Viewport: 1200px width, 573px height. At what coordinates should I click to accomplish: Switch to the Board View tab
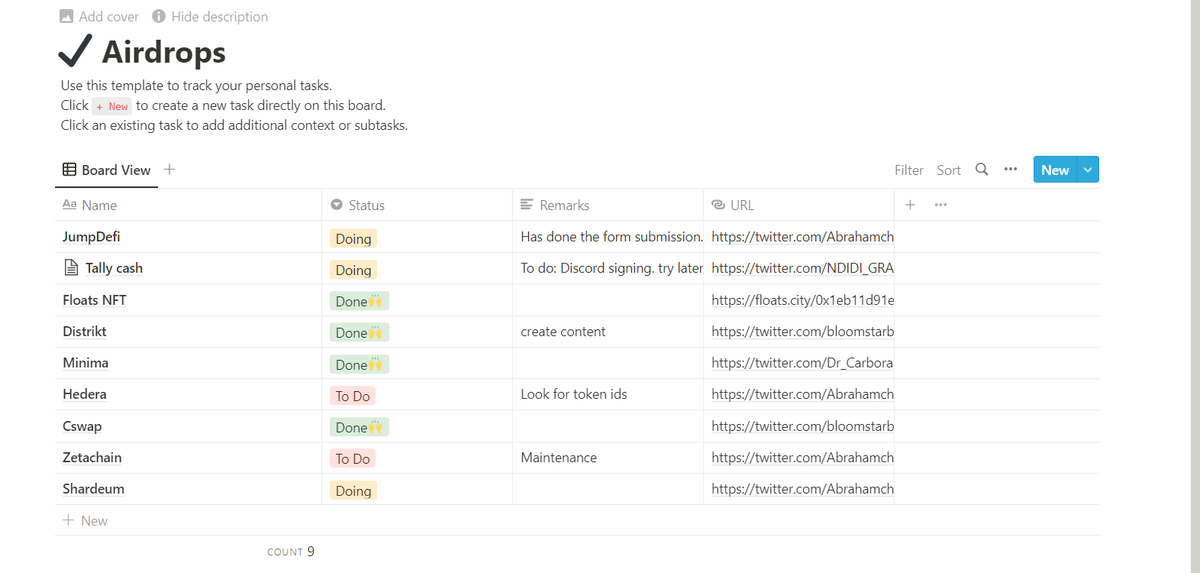pyautogui.click(x=106, y=170)
